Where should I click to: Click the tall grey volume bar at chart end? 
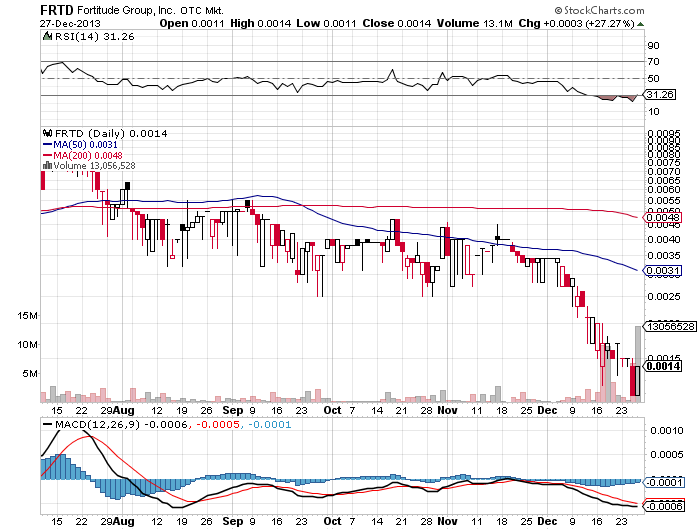coord(638,364)
